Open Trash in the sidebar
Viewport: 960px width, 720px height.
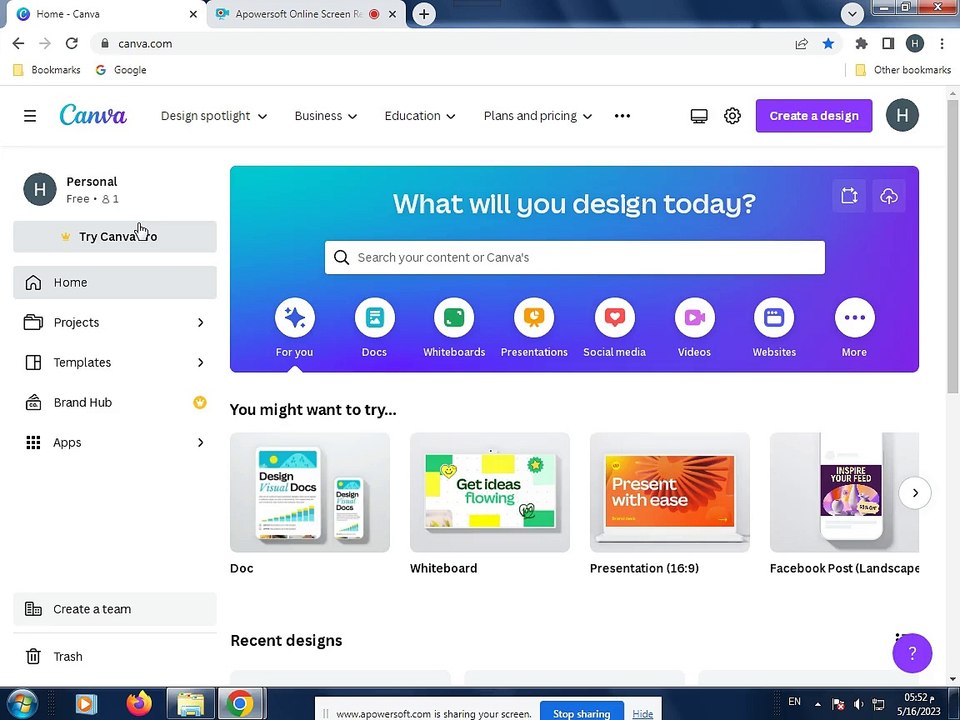pyautogui.click(x=114, y=656)
